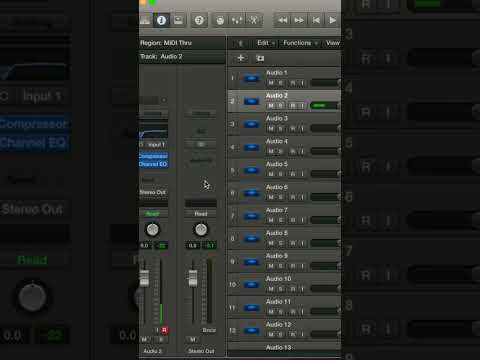The image size is (480, 360).
Task: Open the Library panel icon
Action: click(145, 21)
